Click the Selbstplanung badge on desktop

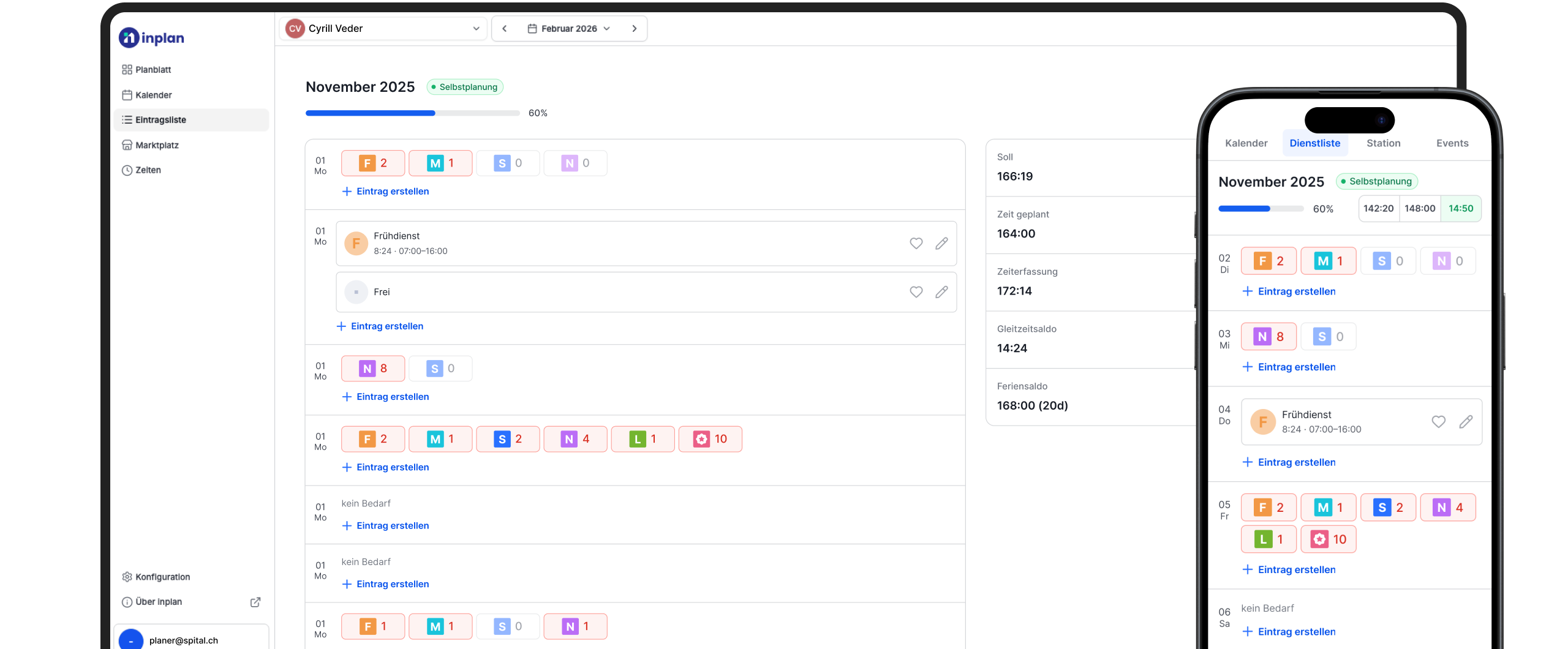pyautogui.click(x=465, y=87)
